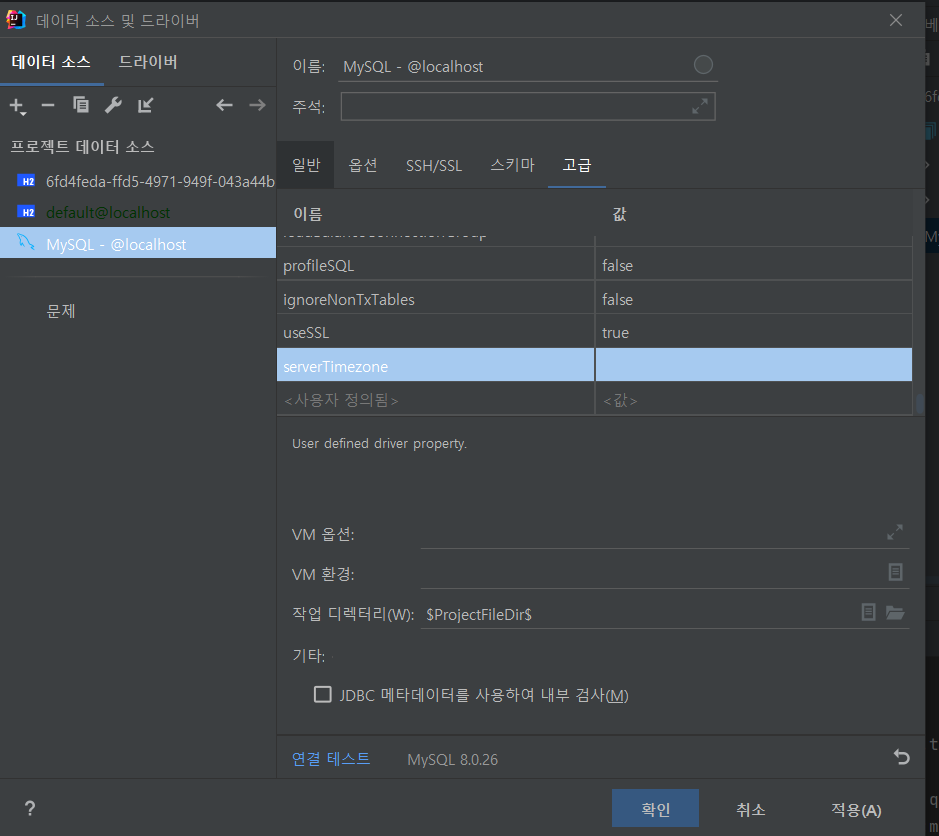
Task: Toggle JDBC metadata introspection checkbox
Action: pyautogui.click(x=323, y=695)
